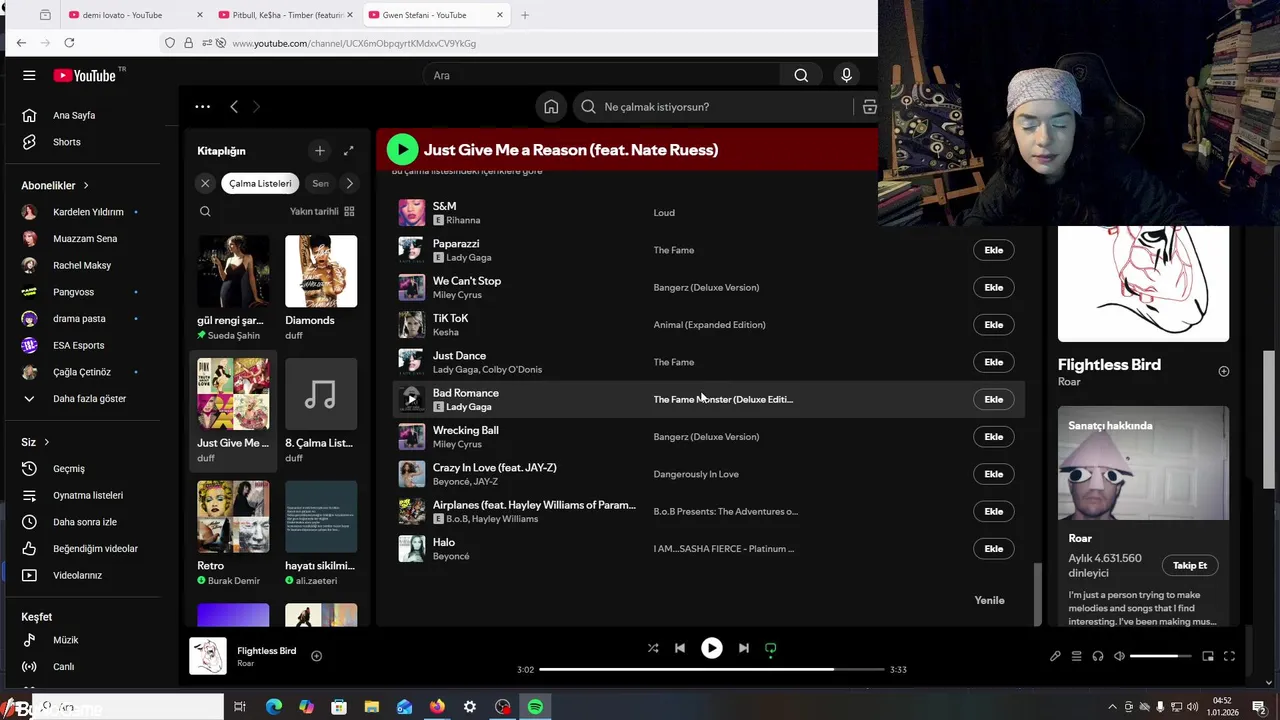Click the YouTube Ara search field
1280x720 pixels.
pyautogui.click(x=602, y=75)
